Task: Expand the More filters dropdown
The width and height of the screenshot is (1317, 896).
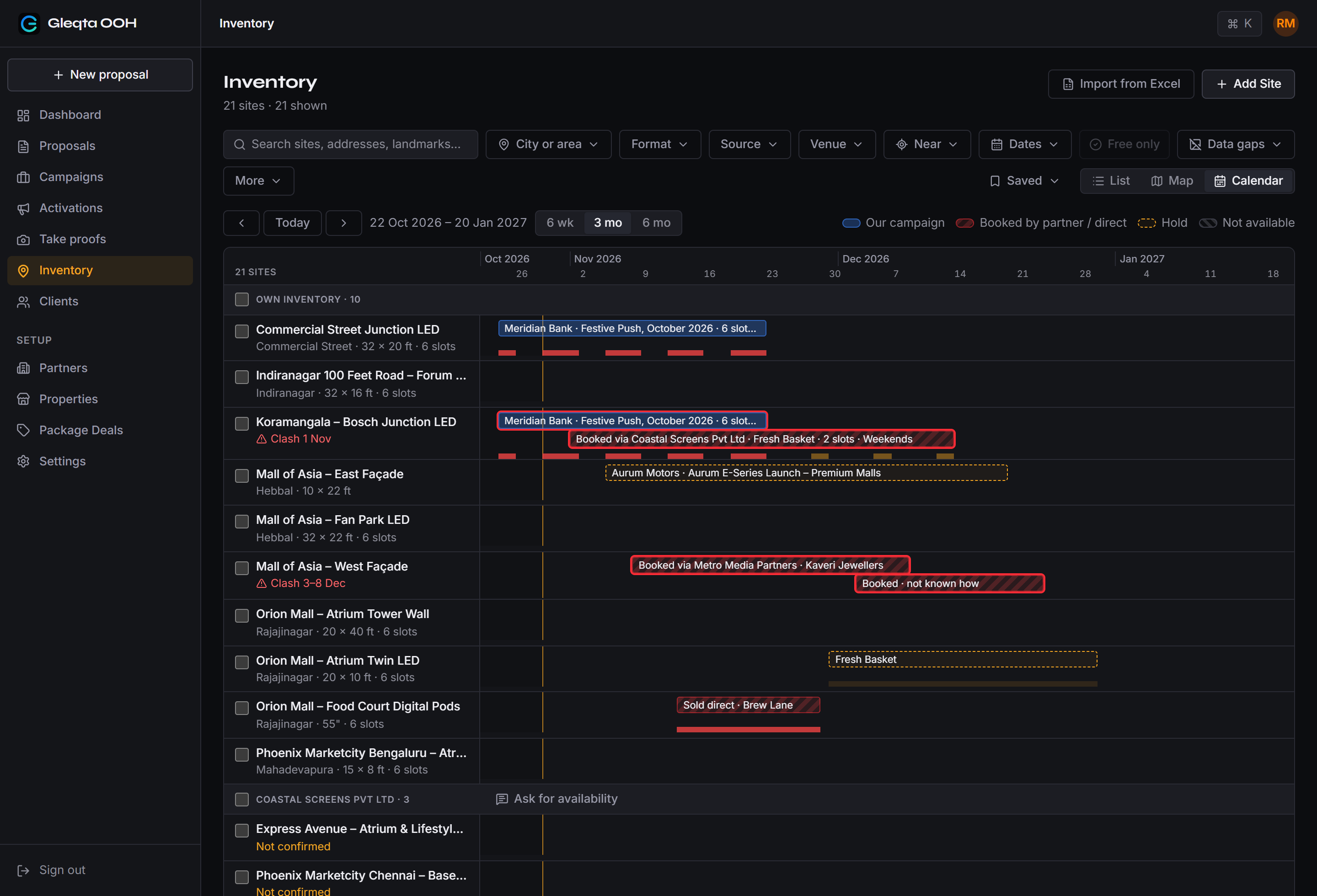Action: point(258,181)
